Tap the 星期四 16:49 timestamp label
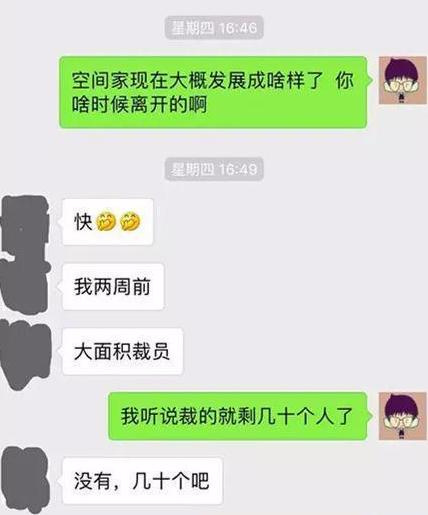 [214, 169]
